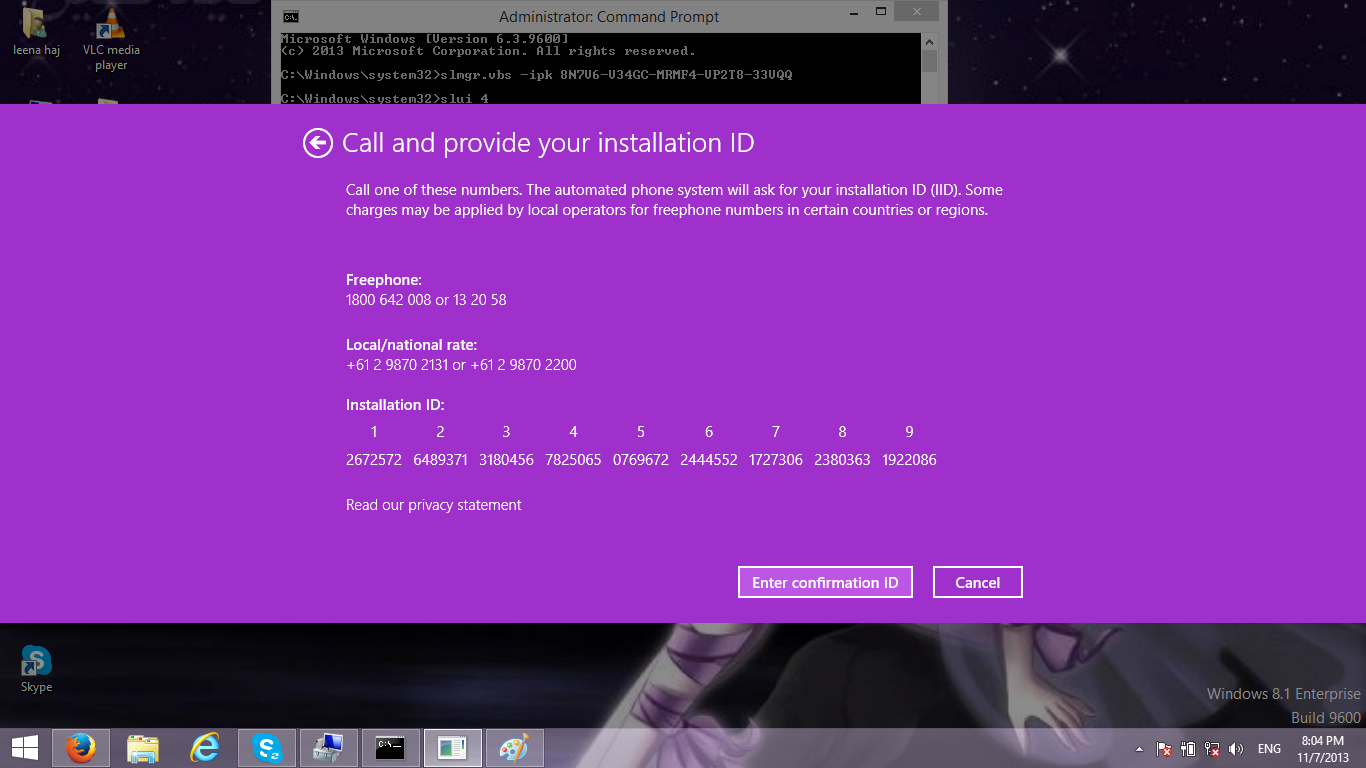Click installation ID group "7825065"
This screenshot has width=1366, height=768.
click(573, 460)
